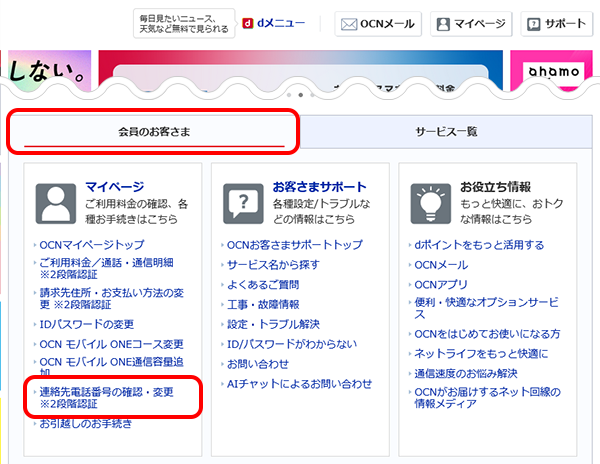This screenshot has width=600, height=464.
Task: Click the lightbulb icon for お役立ち情報
Action: (432, 204)
